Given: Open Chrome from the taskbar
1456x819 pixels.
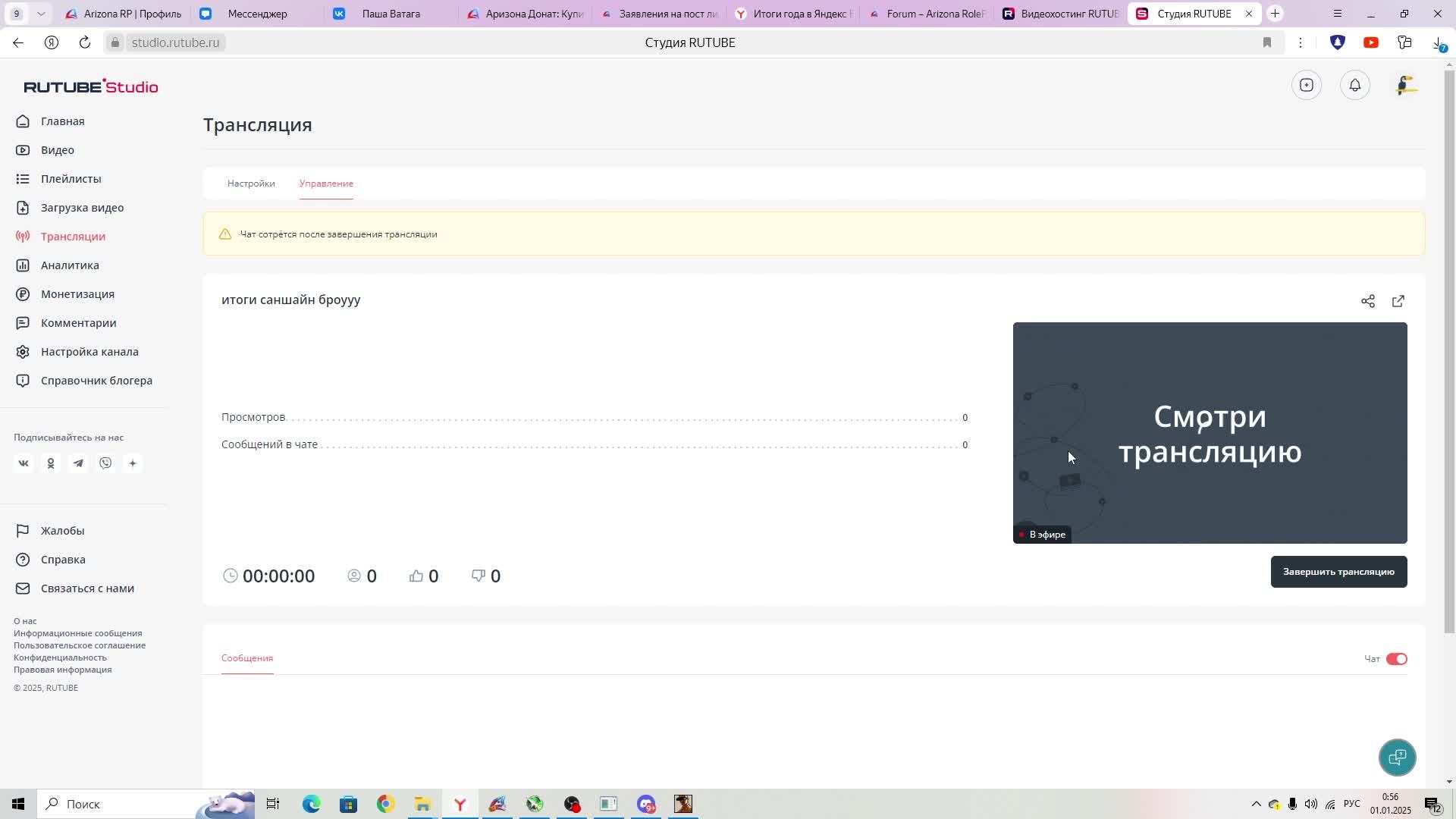Looking at the screenshot, I should click(x=385, y=804).
